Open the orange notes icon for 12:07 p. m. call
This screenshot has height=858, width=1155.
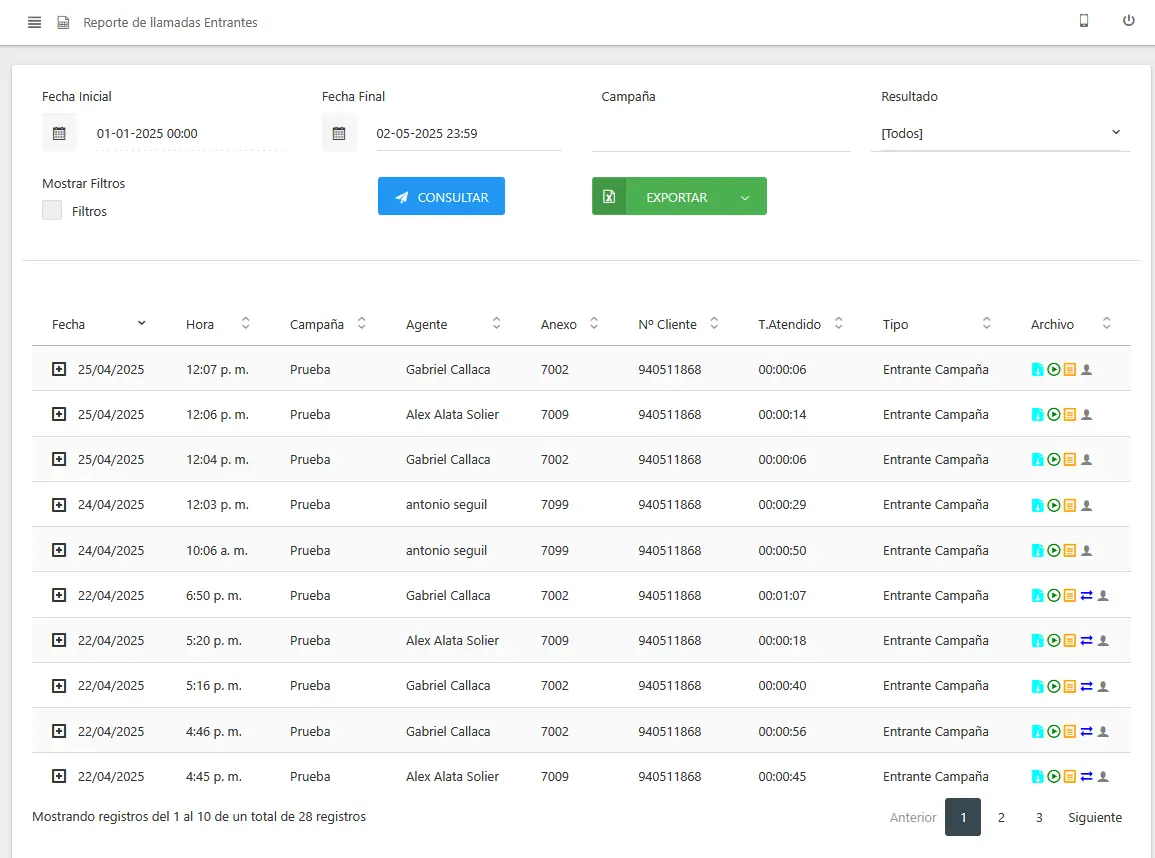(x=1070, y=370)
